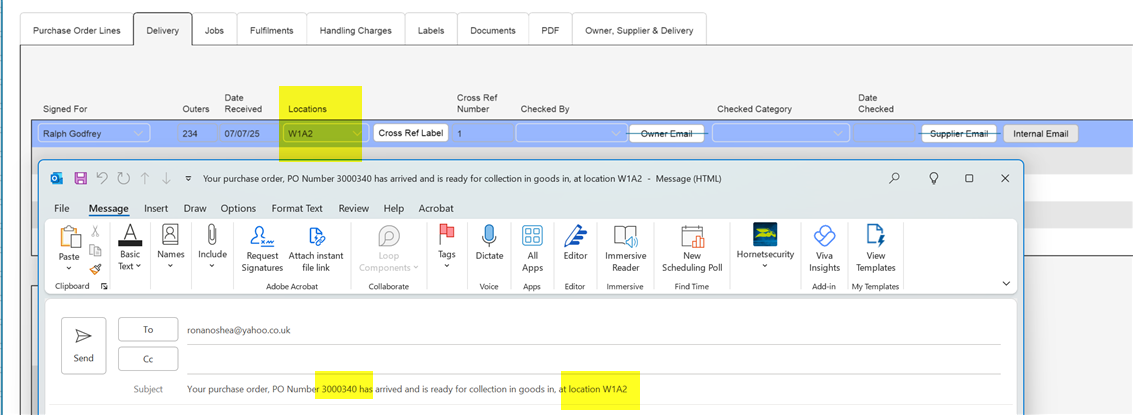Open the Documents tab

pos(493,30)
